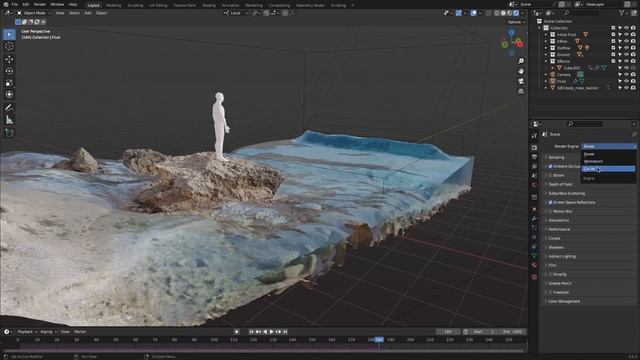
Task: Enable the Simplify checkbox
Action: [550, 274]
